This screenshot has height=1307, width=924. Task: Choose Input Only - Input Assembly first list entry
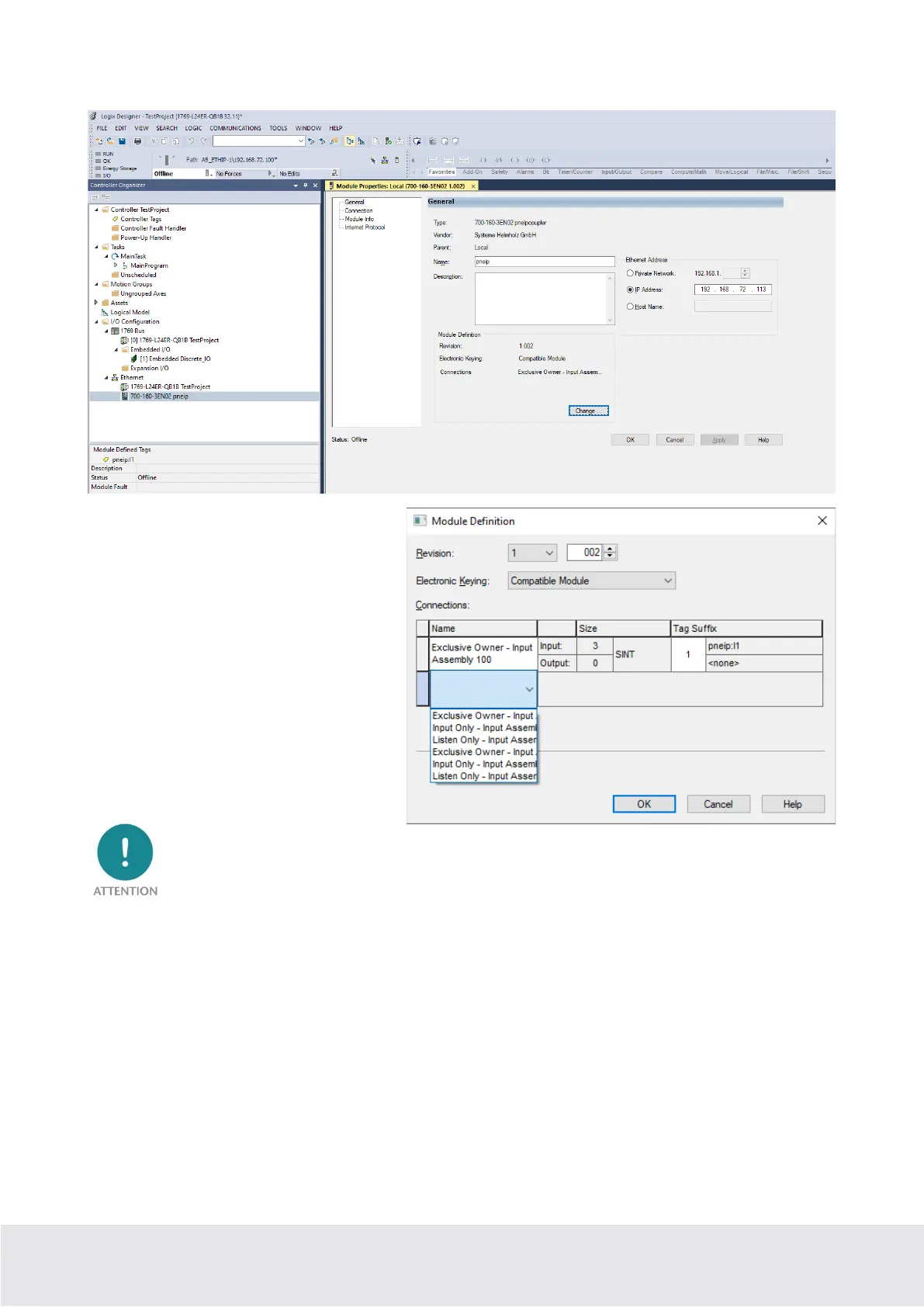[484, 728]
